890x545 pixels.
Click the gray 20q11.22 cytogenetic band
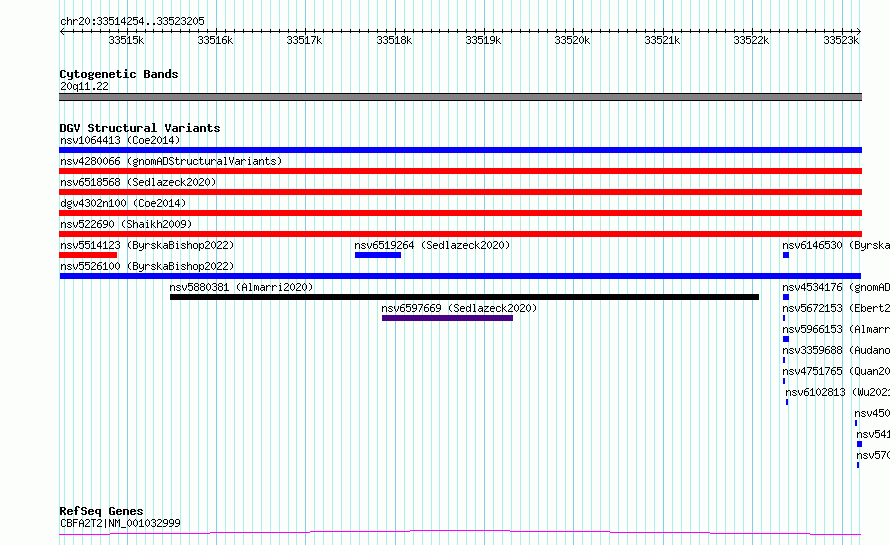[x=460, y=97]
